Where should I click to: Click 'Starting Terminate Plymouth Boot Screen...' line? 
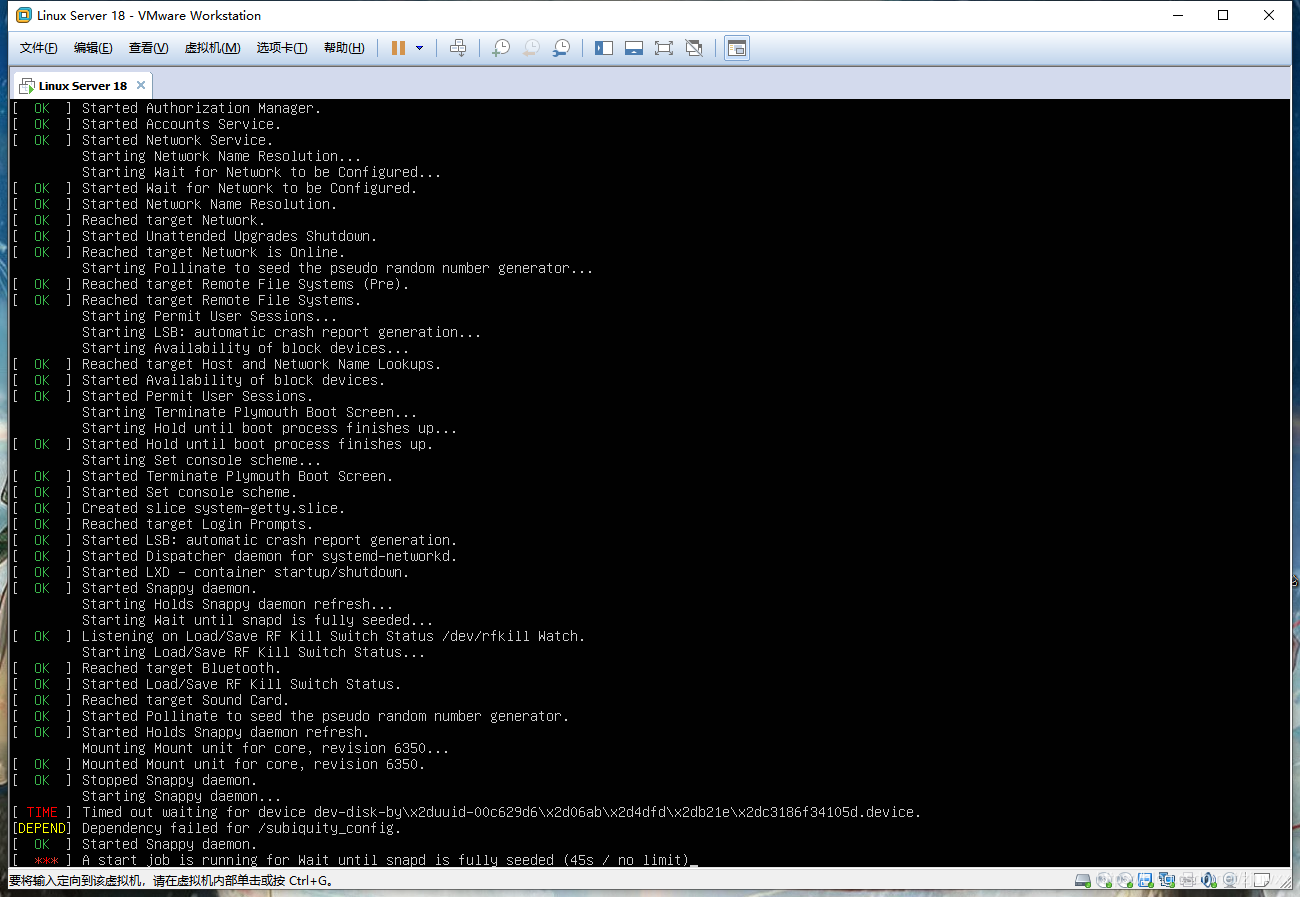pos(249,412)
